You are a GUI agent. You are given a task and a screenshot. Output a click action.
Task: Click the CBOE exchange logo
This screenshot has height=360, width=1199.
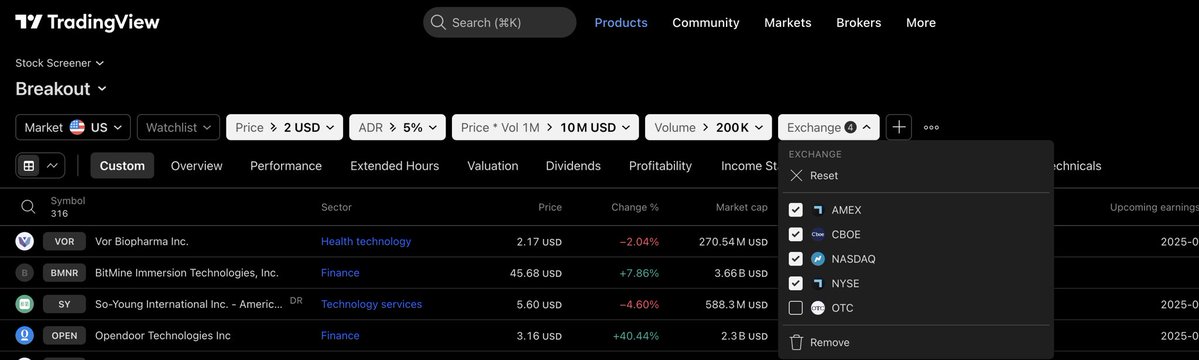tap(818, 235)
